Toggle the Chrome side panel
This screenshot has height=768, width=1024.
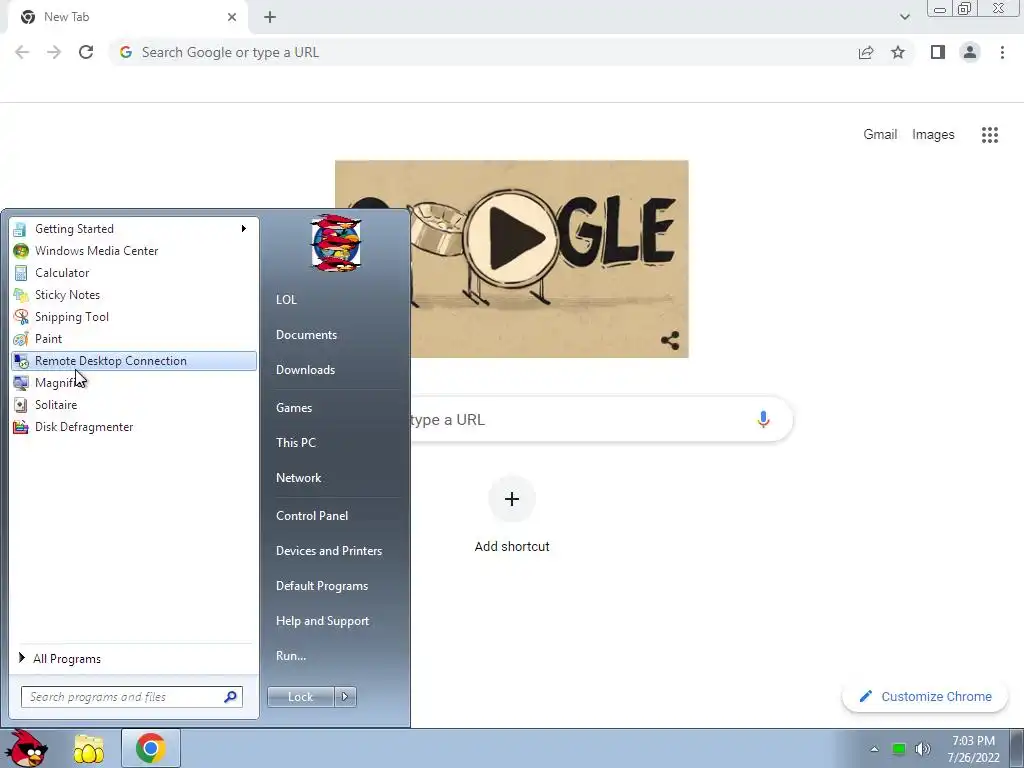[938, 52]
